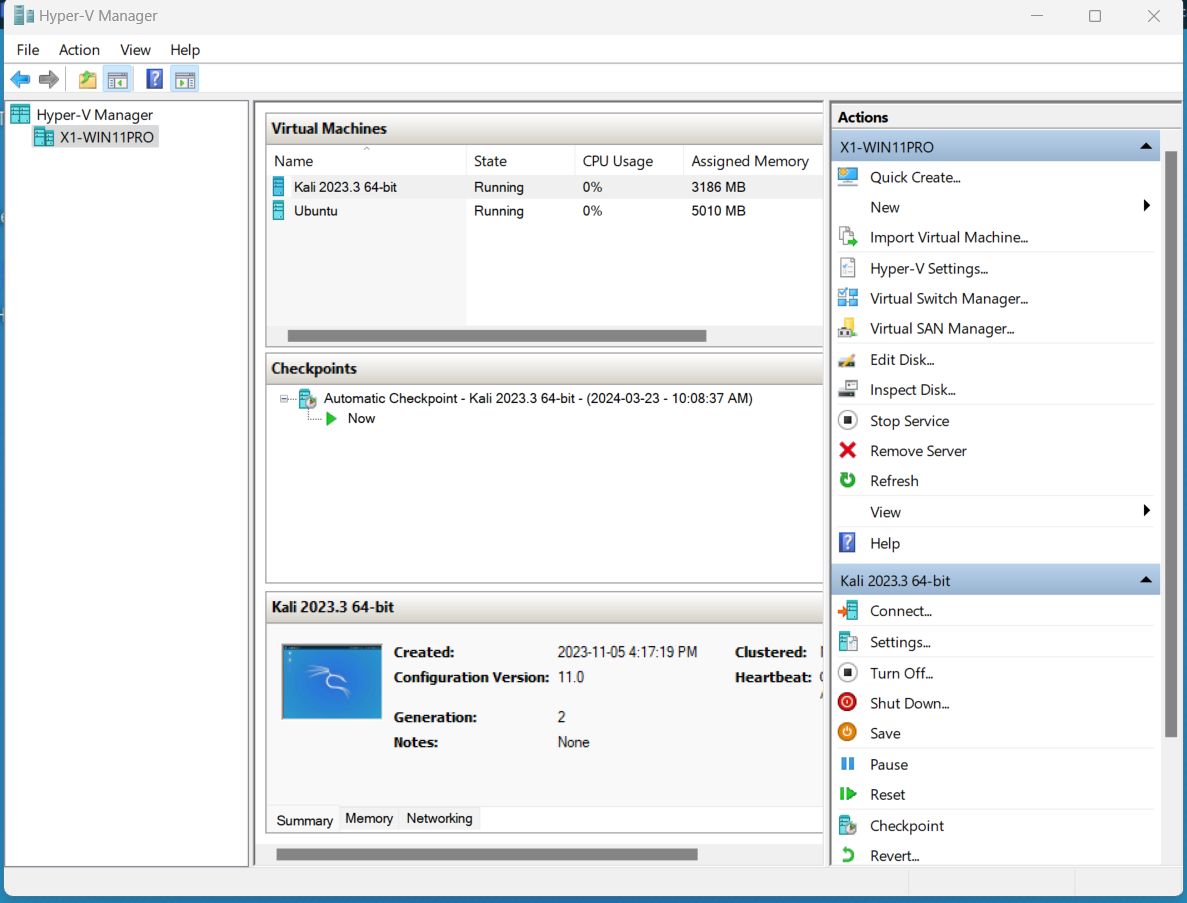Viewport: 1187px width, 903px height.
Task: Click Virtual Switch Manager... action
Action: (x=949, y=298)
